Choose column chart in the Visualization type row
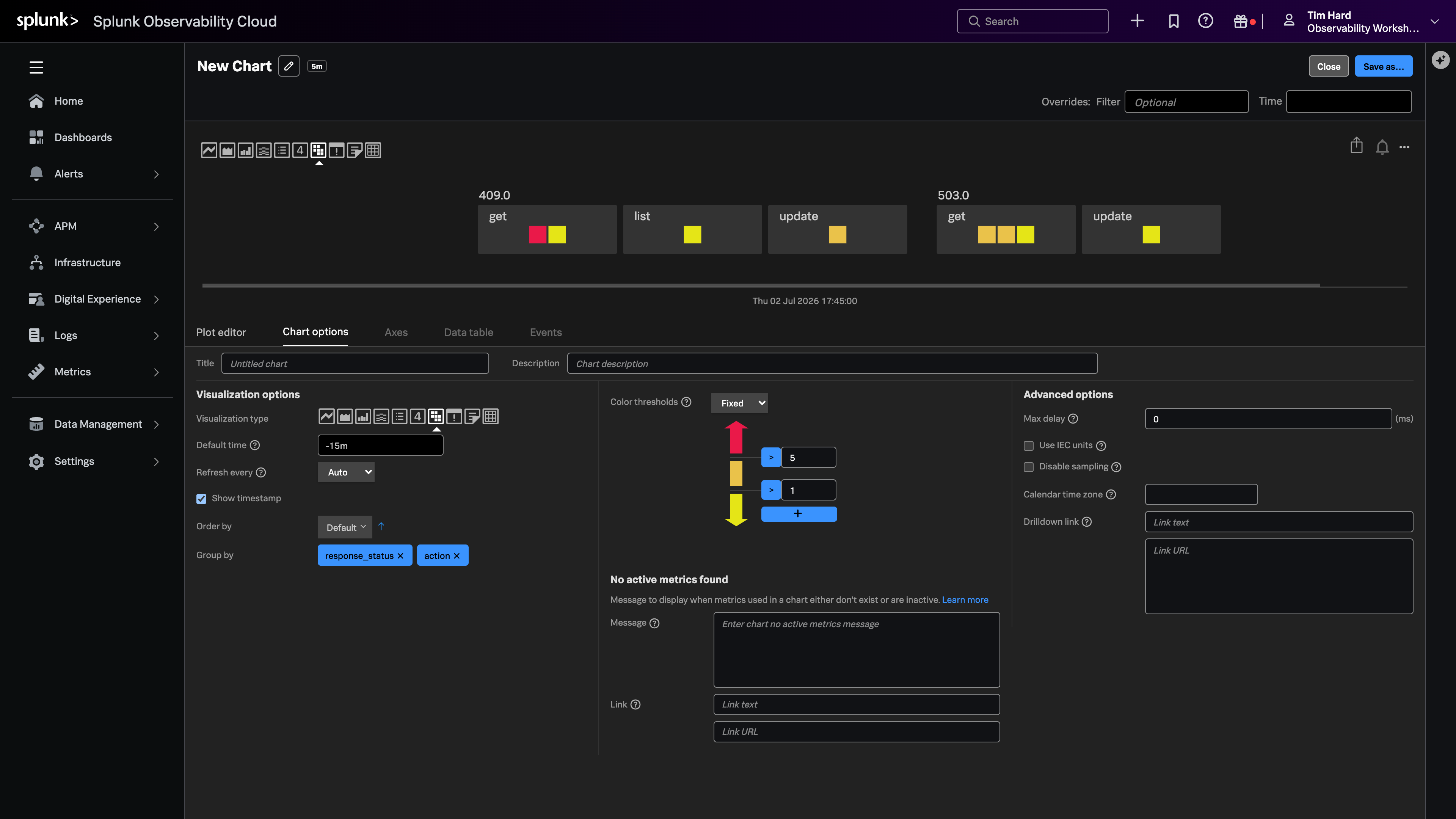This screenshot has height=819, width=1456. coord(363,417)
